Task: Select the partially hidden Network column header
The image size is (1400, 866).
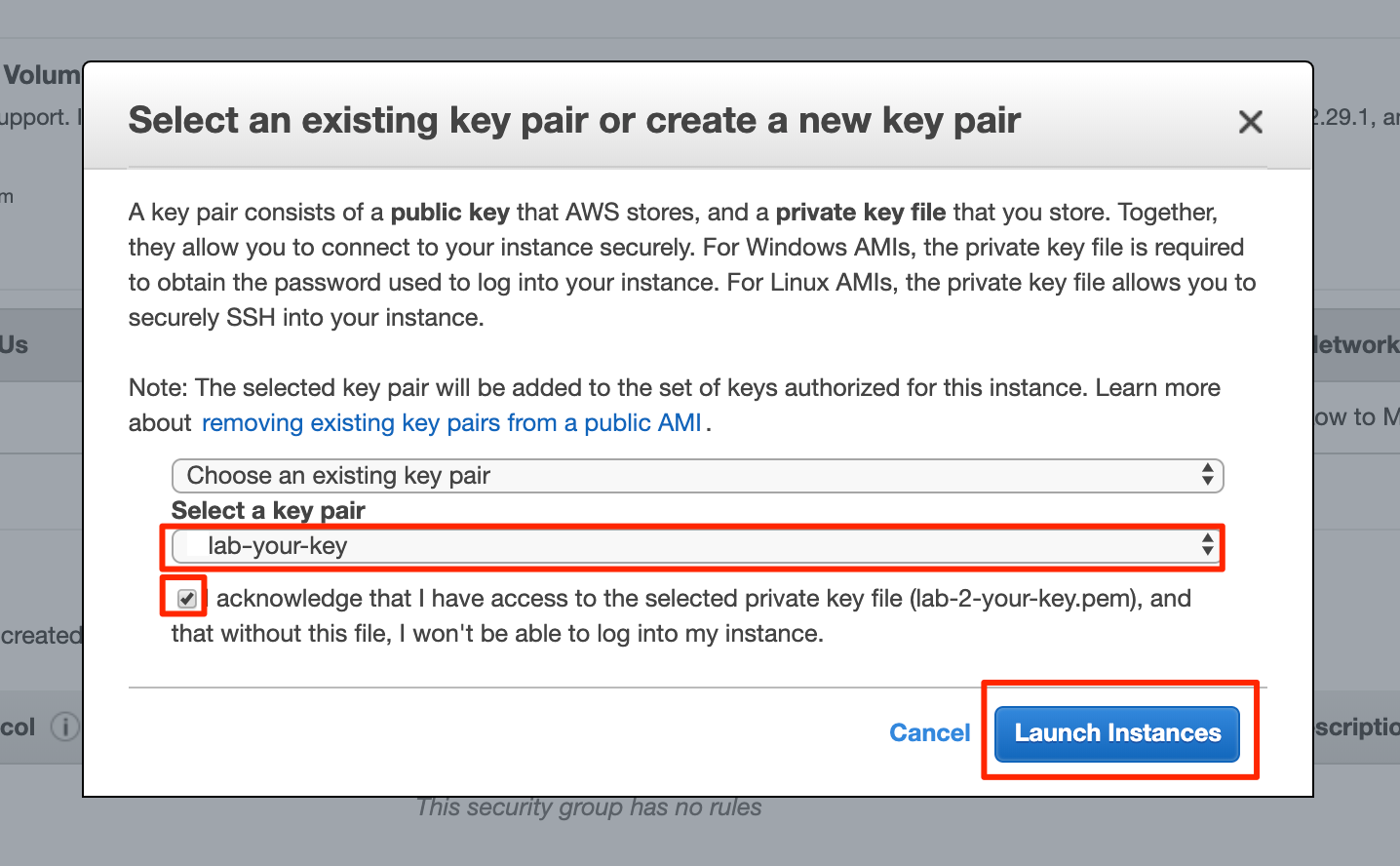Action: tap(1357, 344)
